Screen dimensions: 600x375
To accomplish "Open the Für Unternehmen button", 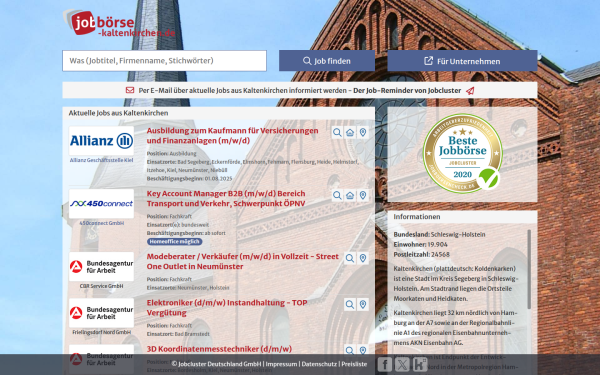I will pyautogui.click(x=462, y=61).
